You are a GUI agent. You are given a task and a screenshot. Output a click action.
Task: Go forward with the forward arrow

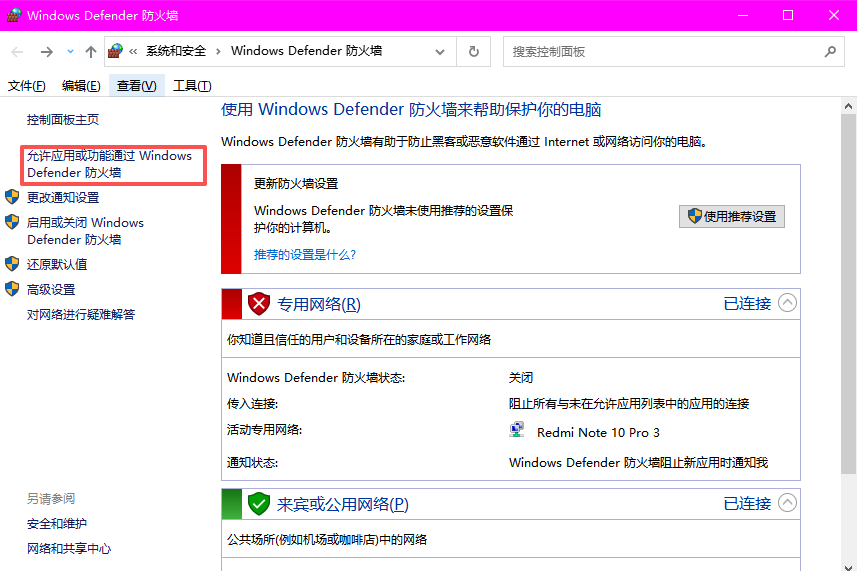coord(47,52)
